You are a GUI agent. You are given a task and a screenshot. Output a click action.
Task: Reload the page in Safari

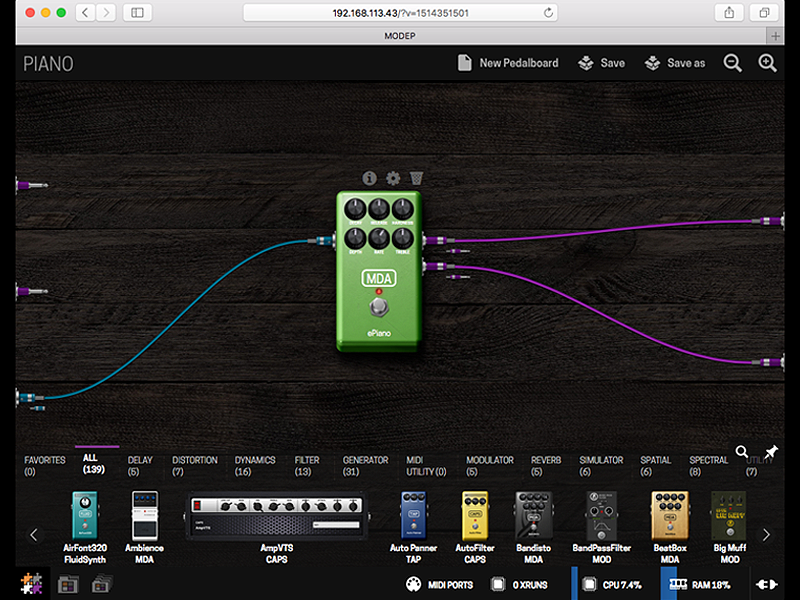click(x=548, y=13)
